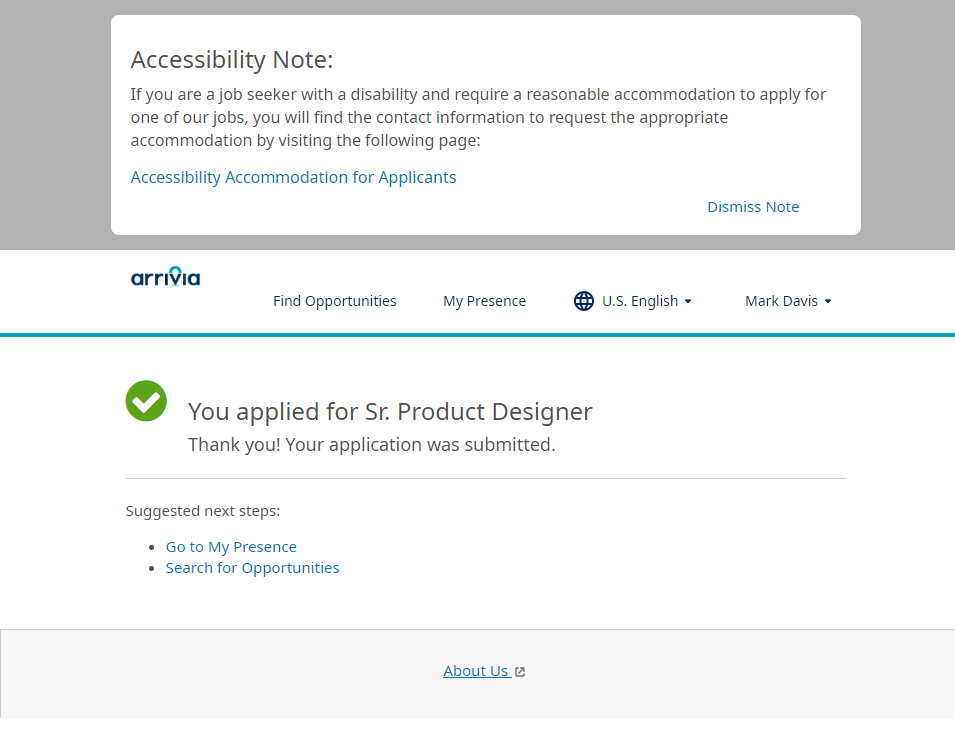Dismiss the accessibility note

tap(753, 207)
